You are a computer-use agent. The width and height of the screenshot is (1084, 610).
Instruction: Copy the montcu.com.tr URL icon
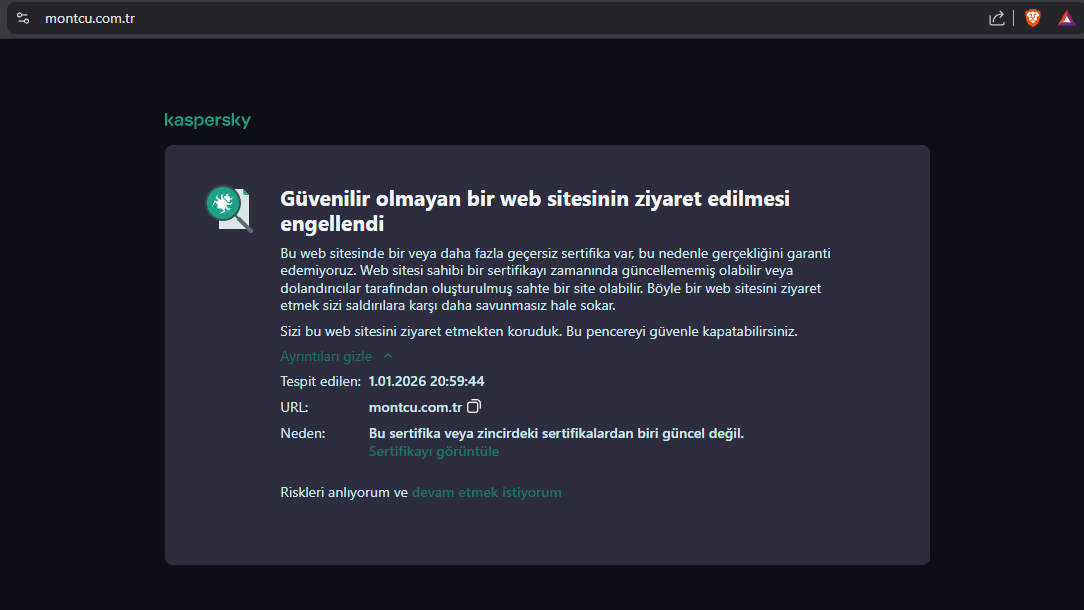click(474, 407)
